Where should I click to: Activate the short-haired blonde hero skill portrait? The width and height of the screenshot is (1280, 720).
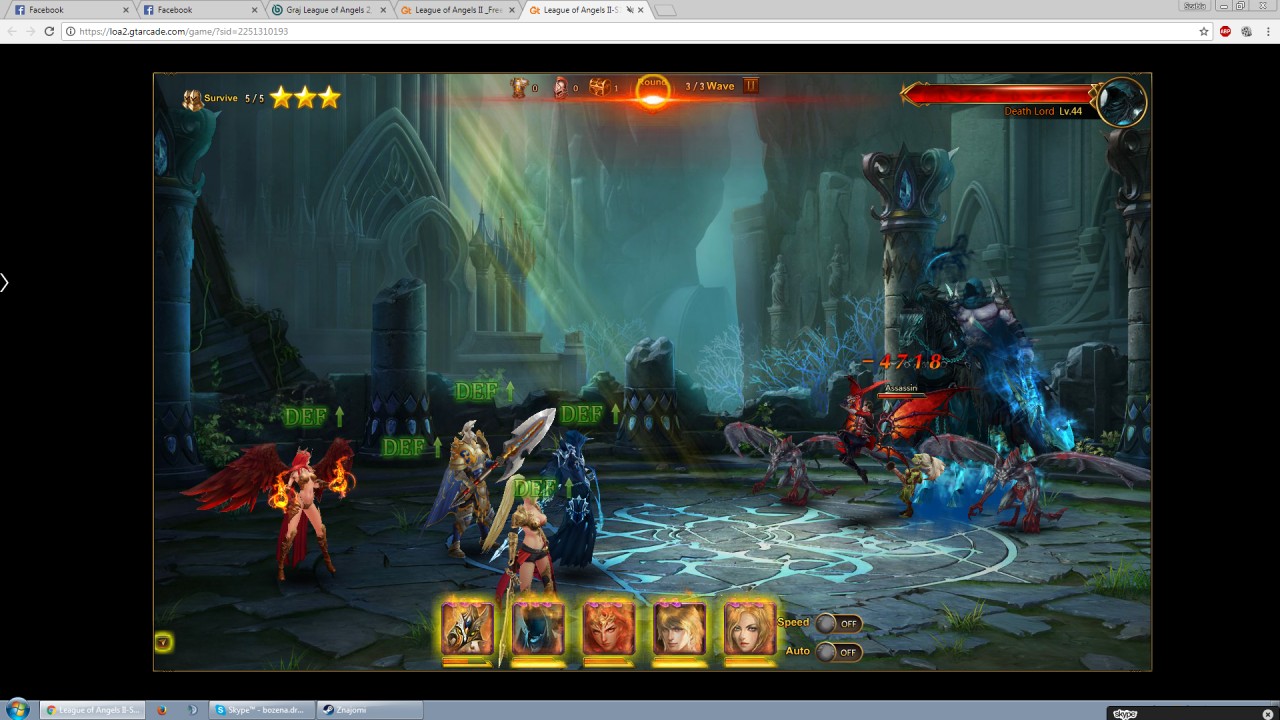click(x=679, y=629)
